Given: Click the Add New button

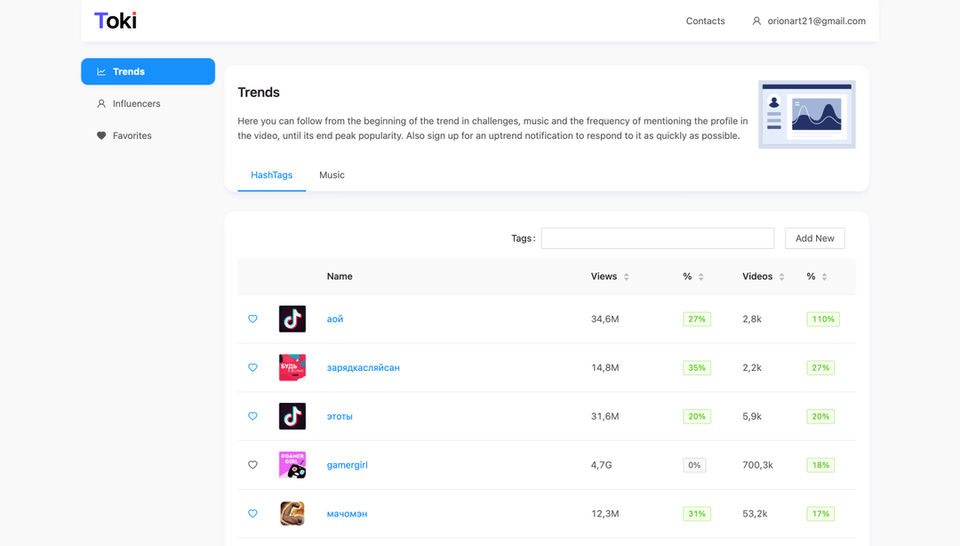Looking at the screenshot, I should pyautogui.click(x=814, y=238).
